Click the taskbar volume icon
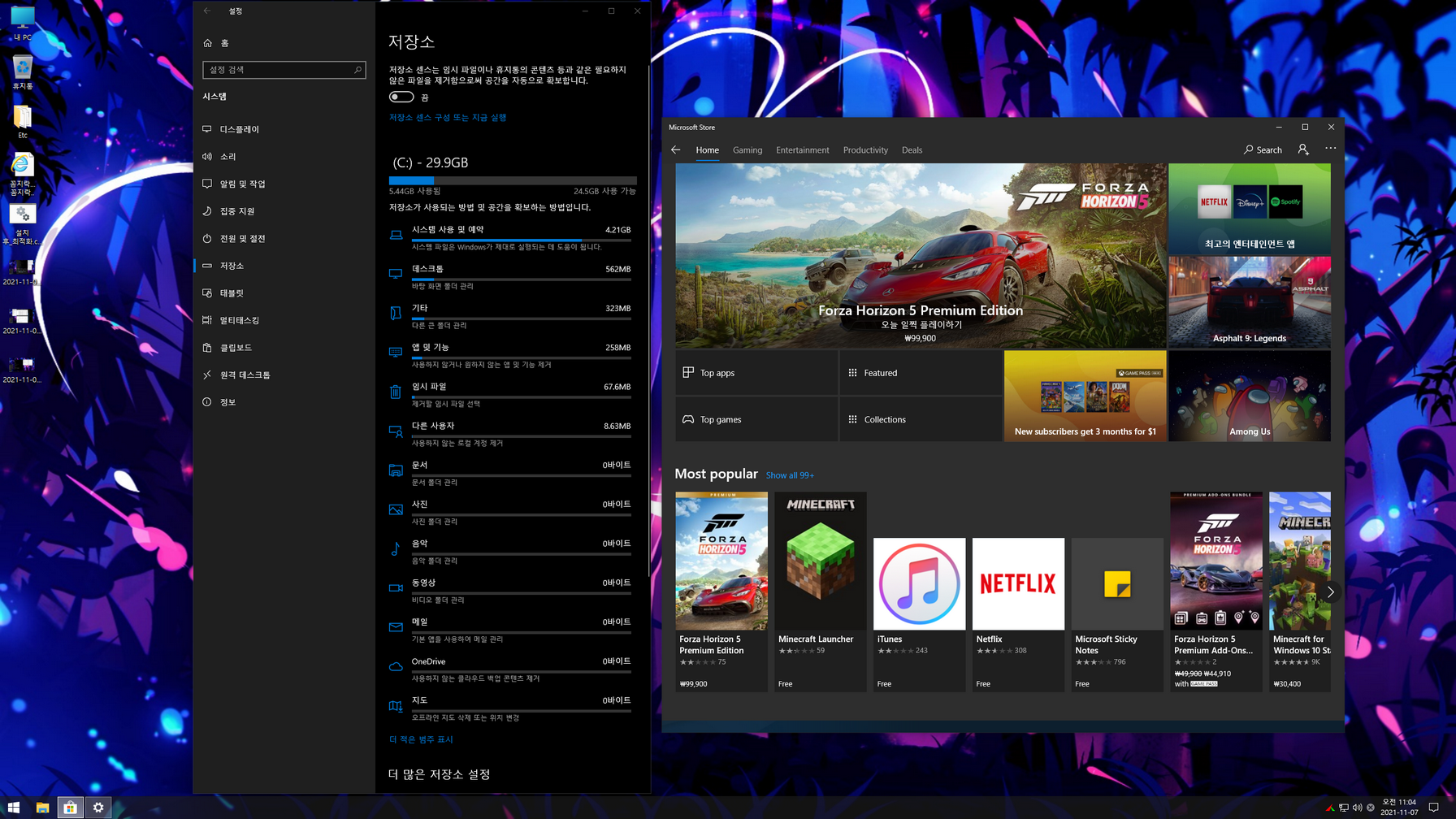Viewport: 1456px width, 819px height. click(x=1357, y=808)
